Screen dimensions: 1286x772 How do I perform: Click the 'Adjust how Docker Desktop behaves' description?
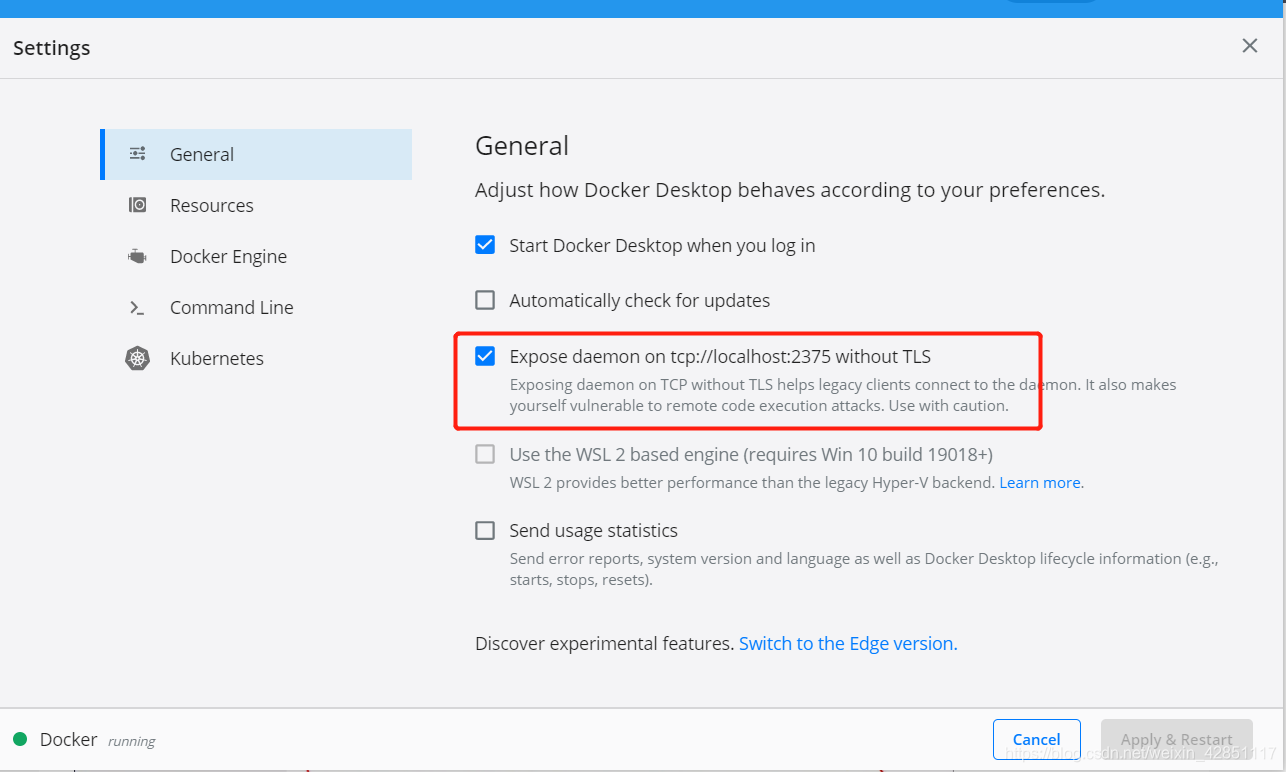tap(790, 190)
